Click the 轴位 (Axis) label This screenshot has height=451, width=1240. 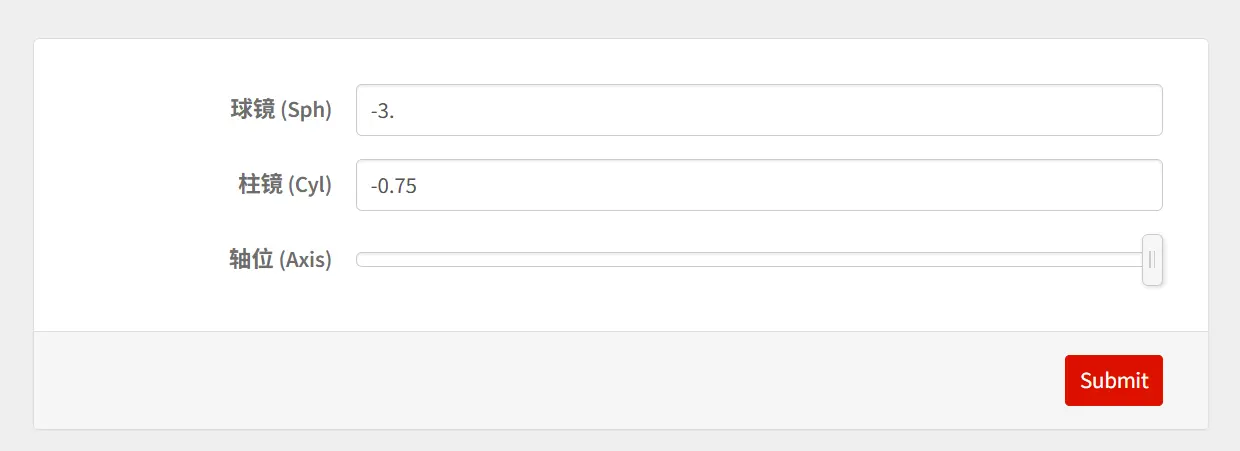(x=280, y=260)
